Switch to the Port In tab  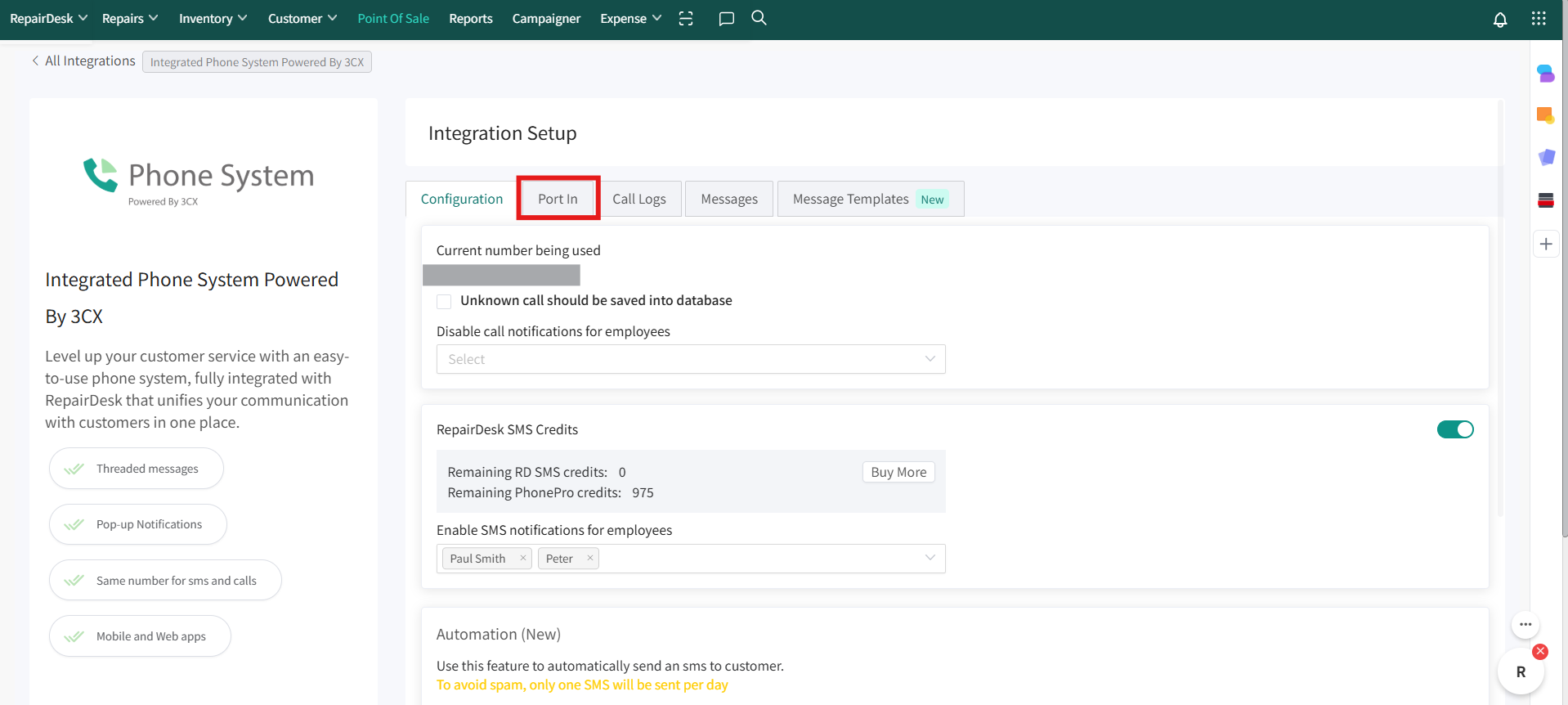(x=558, y=199)
